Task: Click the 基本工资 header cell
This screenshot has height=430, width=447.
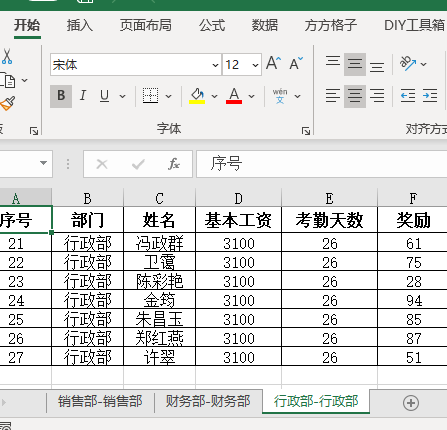Action: tap(238, 220)
